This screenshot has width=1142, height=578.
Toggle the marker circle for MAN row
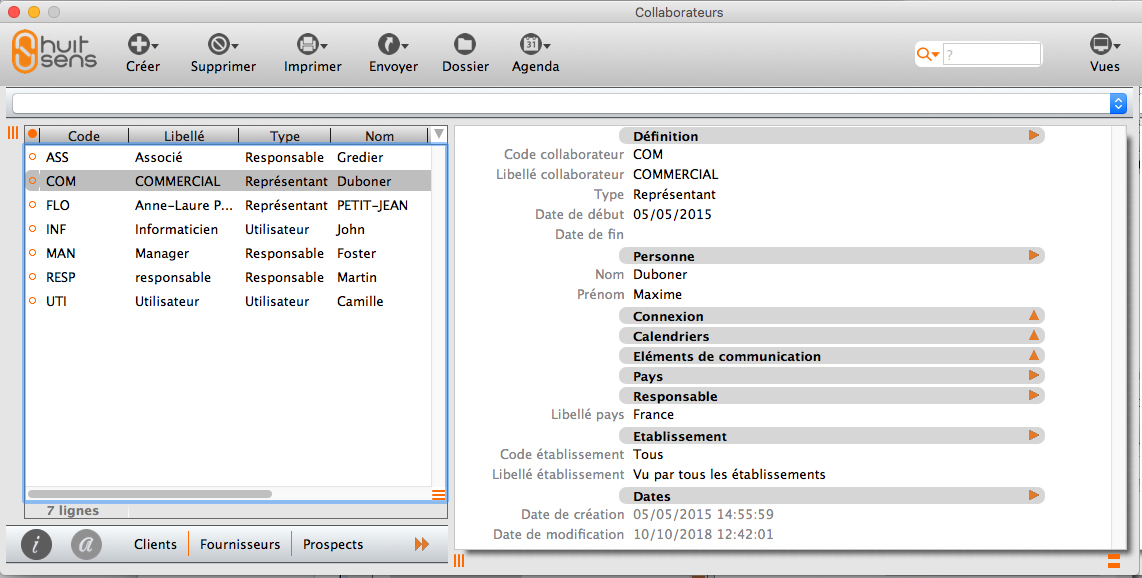[32, 253]
